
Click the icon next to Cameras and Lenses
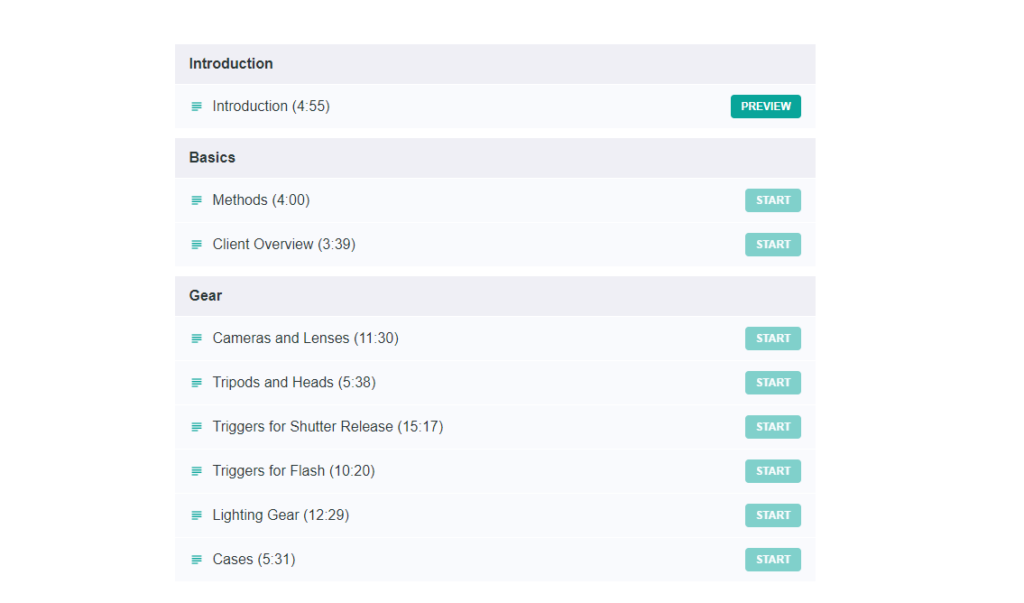(x=197, y=339)
